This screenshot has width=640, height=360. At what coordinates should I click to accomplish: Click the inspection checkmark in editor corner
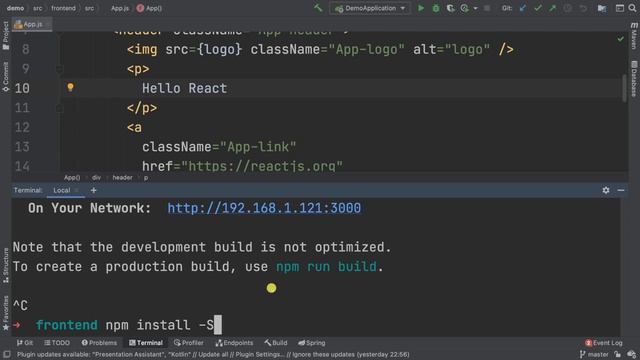pyautogui.click(x=620, y=39)
